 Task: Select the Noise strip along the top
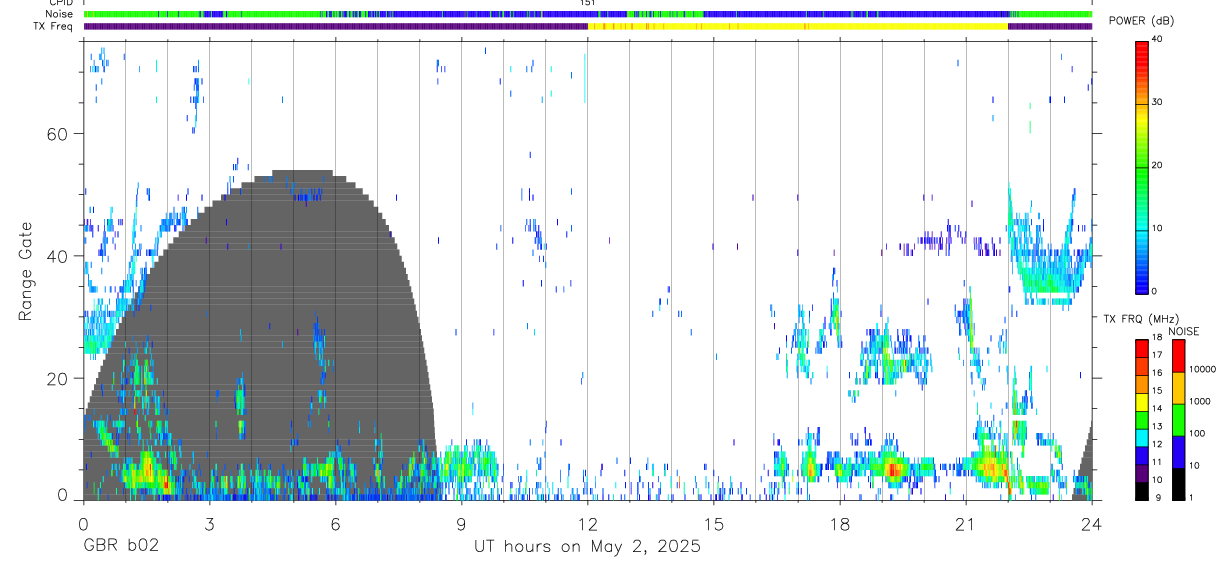pyautogui.click(x=587, y=14)
